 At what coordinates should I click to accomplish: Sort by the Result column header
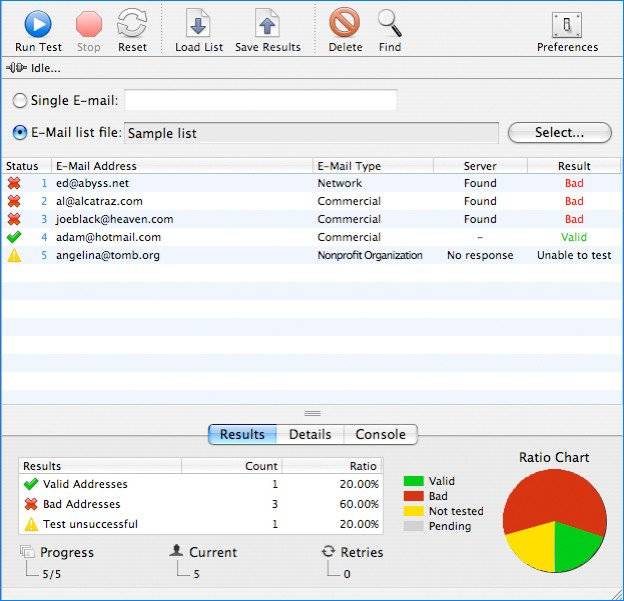(574, 166)
